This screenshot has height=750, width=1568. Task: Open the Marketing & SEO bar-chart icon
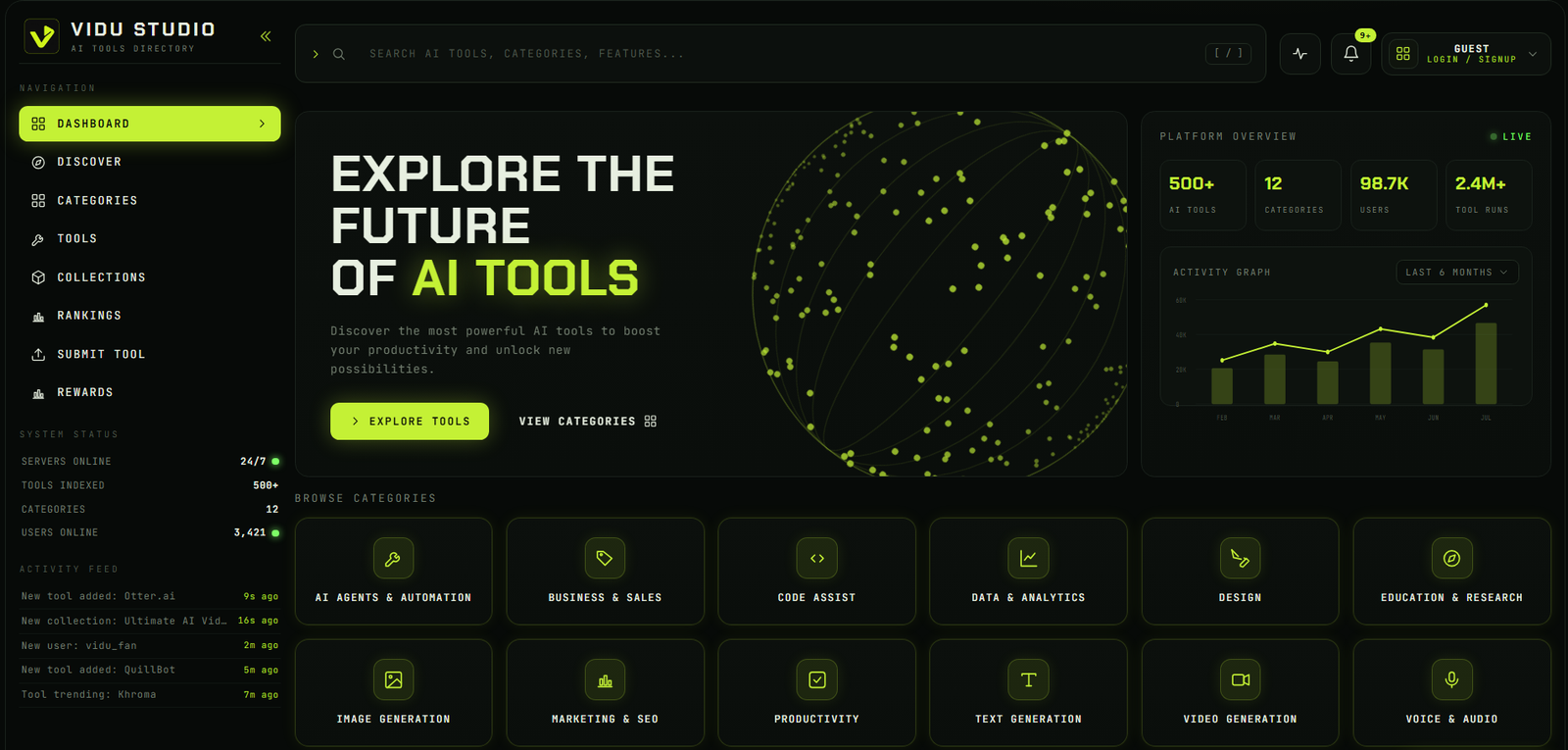pyautogui.click(x=605, y=679)
